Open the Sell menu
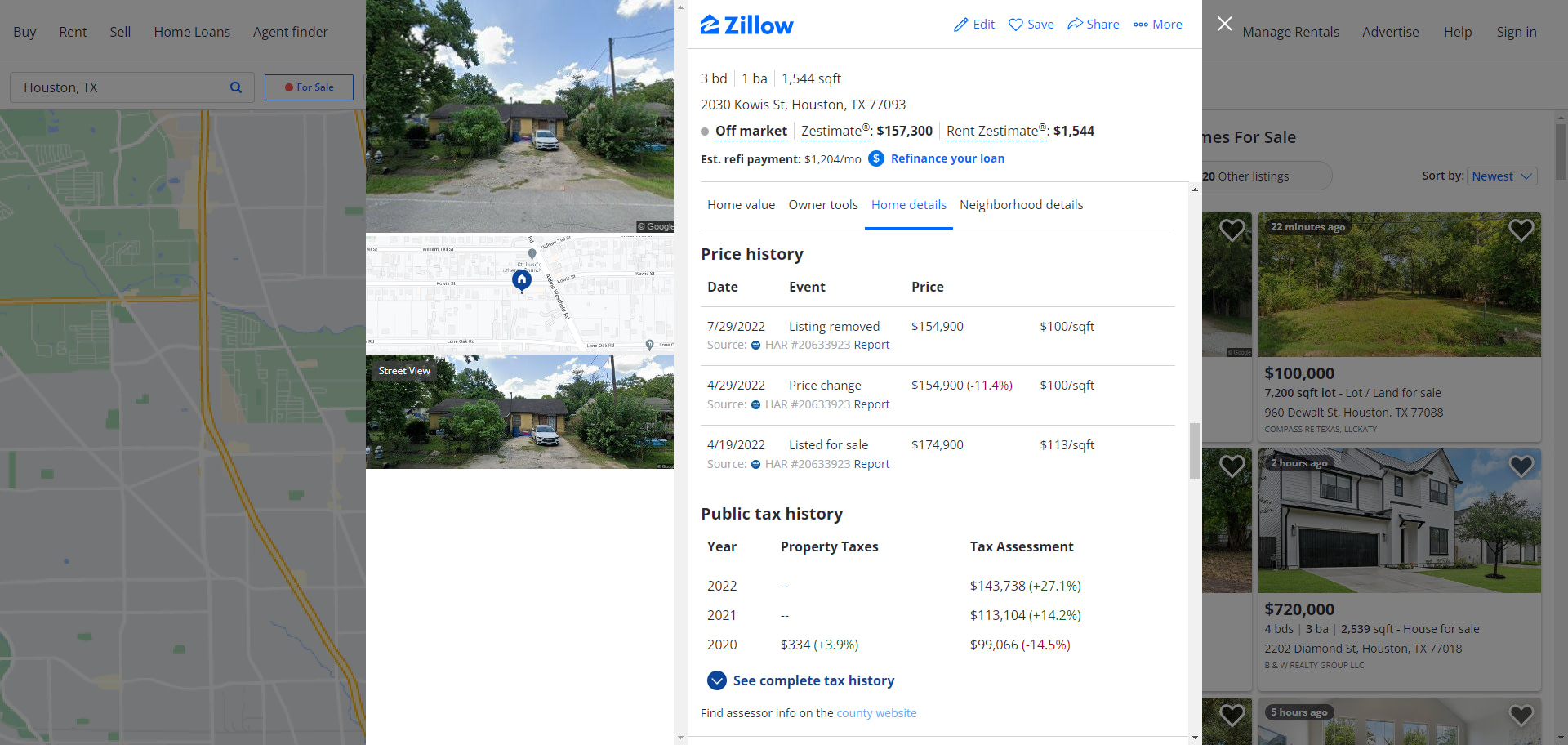 [x=120, y=32]
